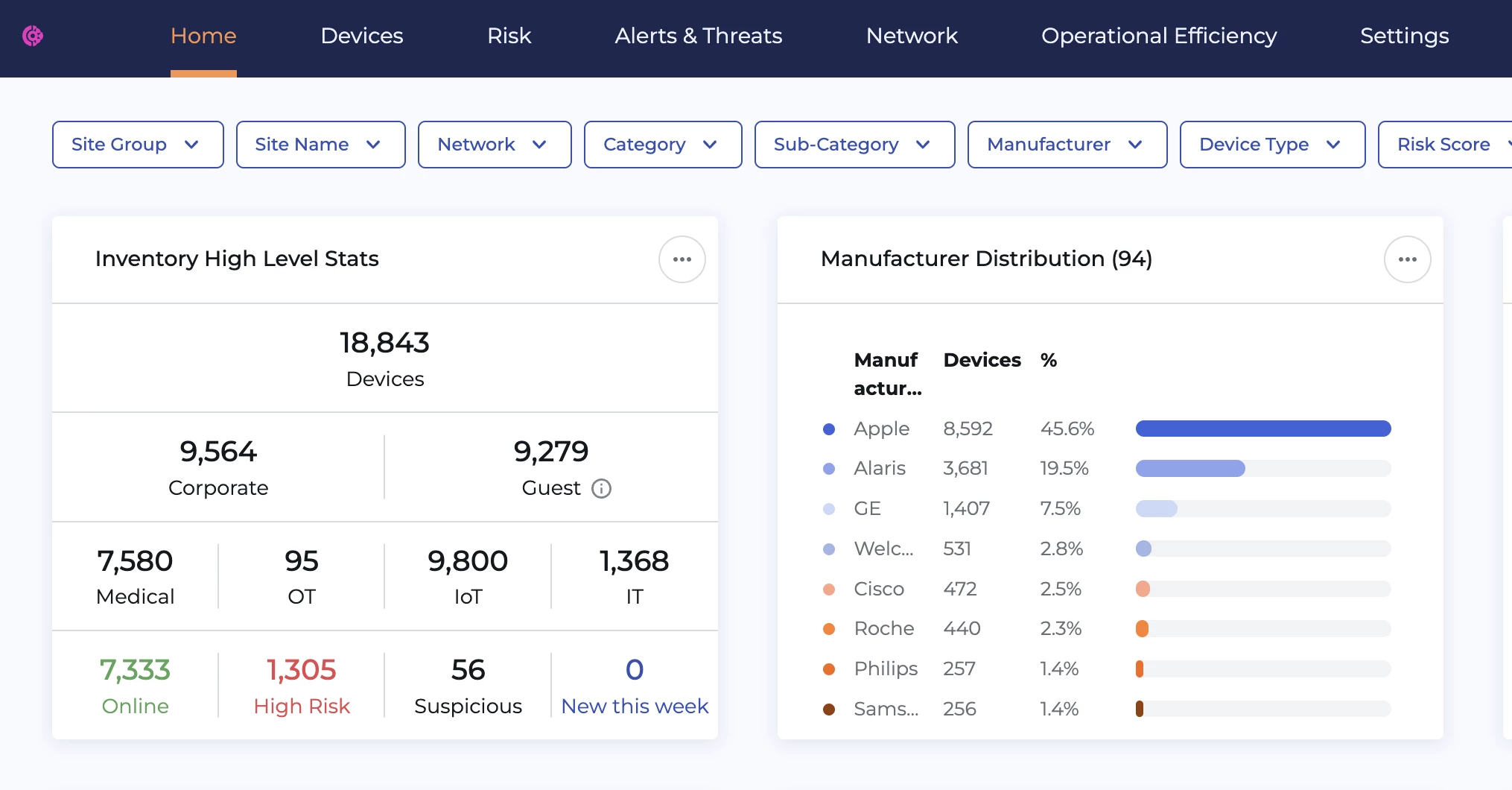1512x790 pixels.
Task: Open the Device Type dropdown
Action: tap(1271, 145)
